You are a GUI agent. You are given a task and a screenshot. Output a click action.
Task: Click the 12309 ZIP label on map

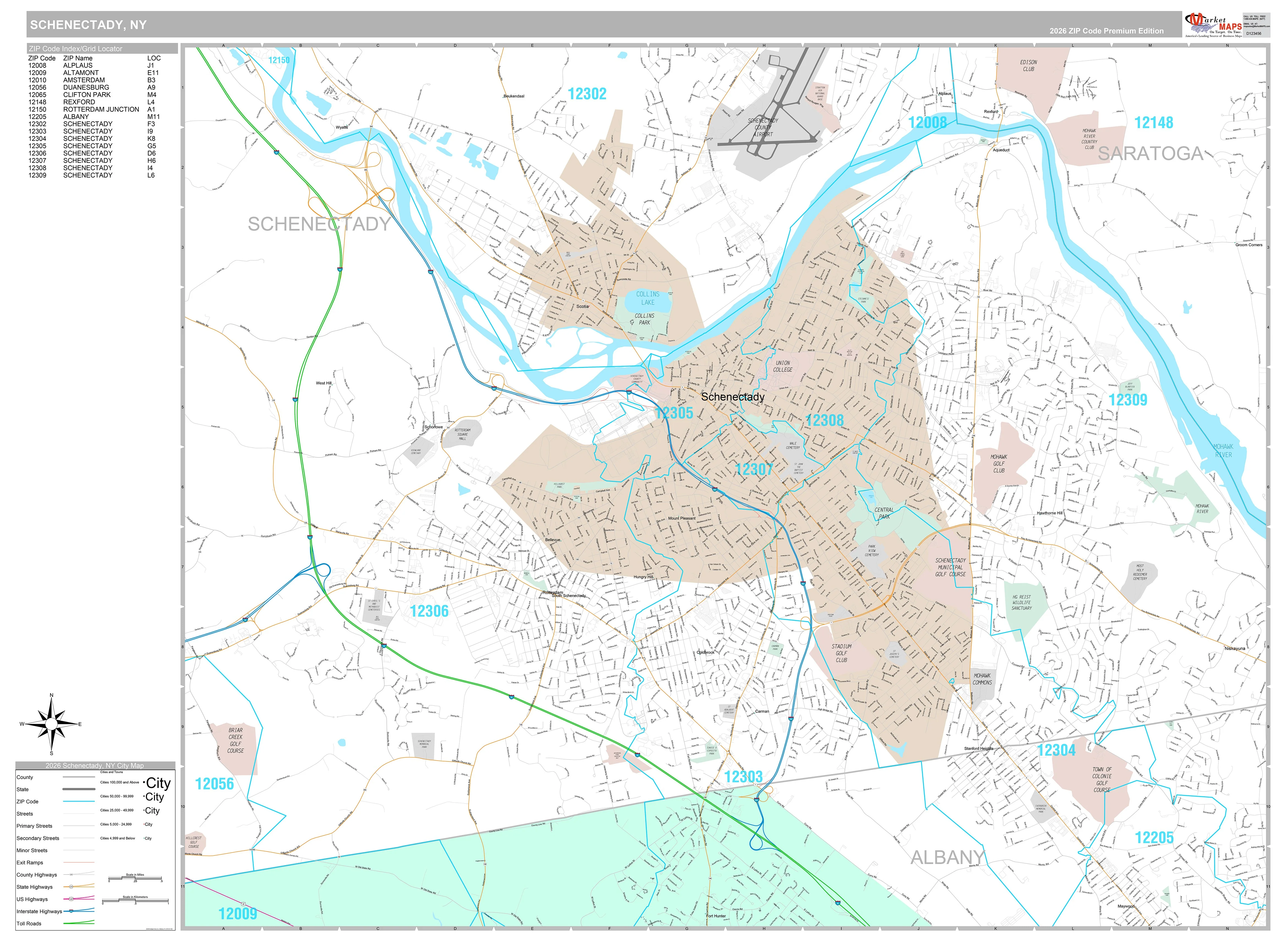point(1128,400)
